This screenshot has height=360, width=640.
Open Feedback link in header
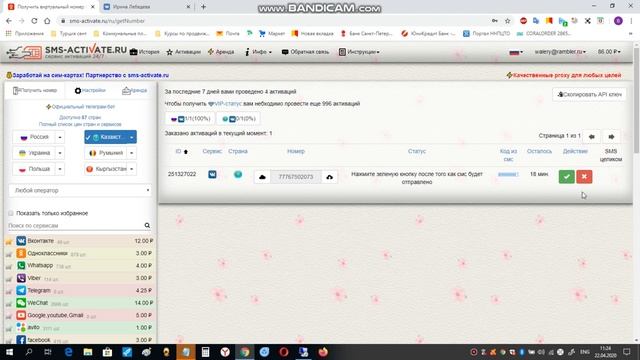coord(305,52)
